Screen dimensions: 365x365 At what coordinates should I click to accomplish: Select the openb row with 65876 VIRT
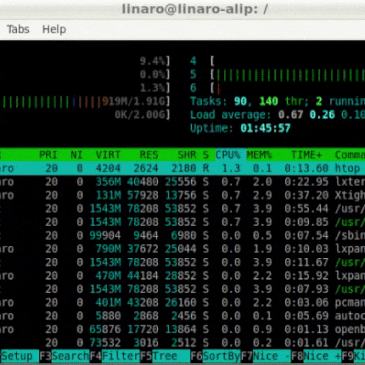(182, 329)
